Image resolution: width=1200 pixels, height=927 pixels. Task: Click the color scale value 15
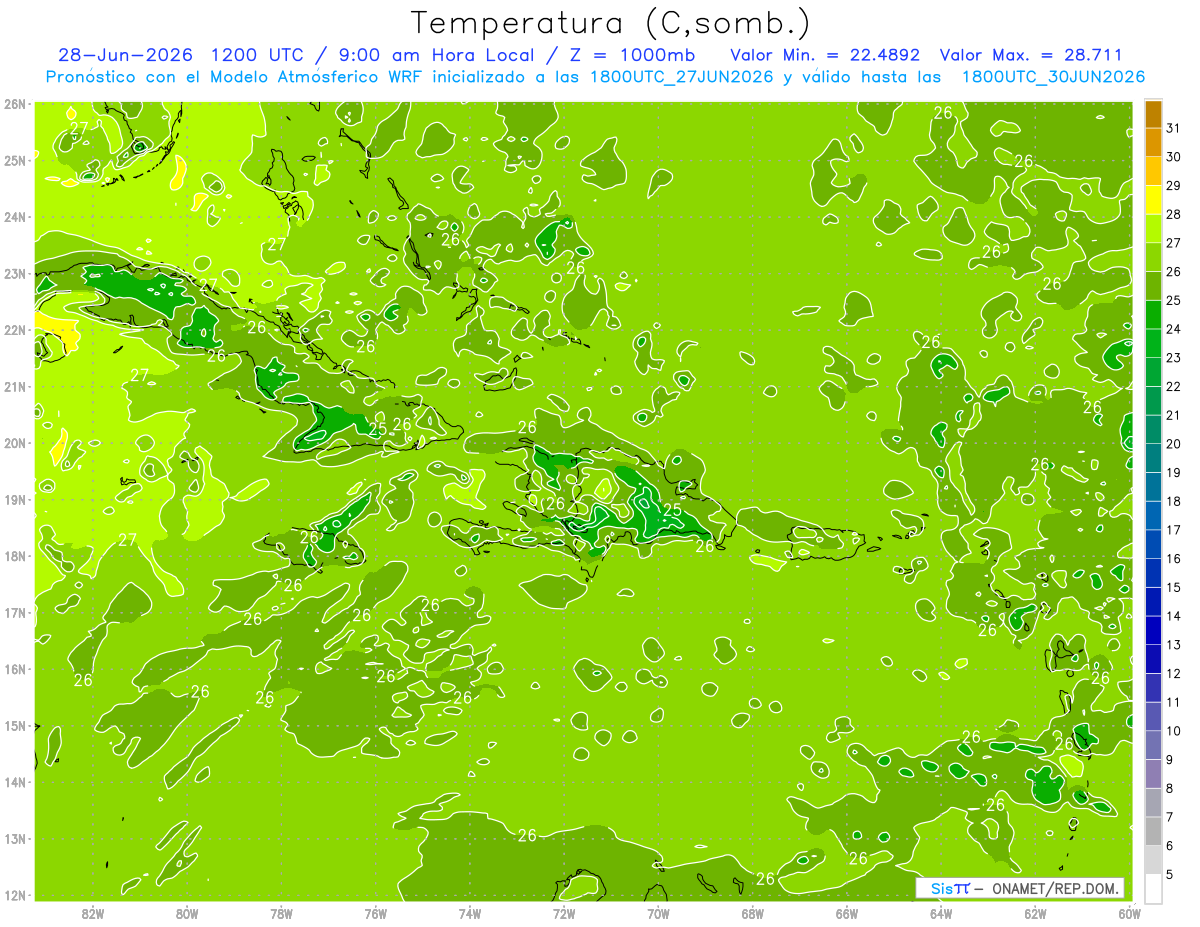(x=1173, y=587)
